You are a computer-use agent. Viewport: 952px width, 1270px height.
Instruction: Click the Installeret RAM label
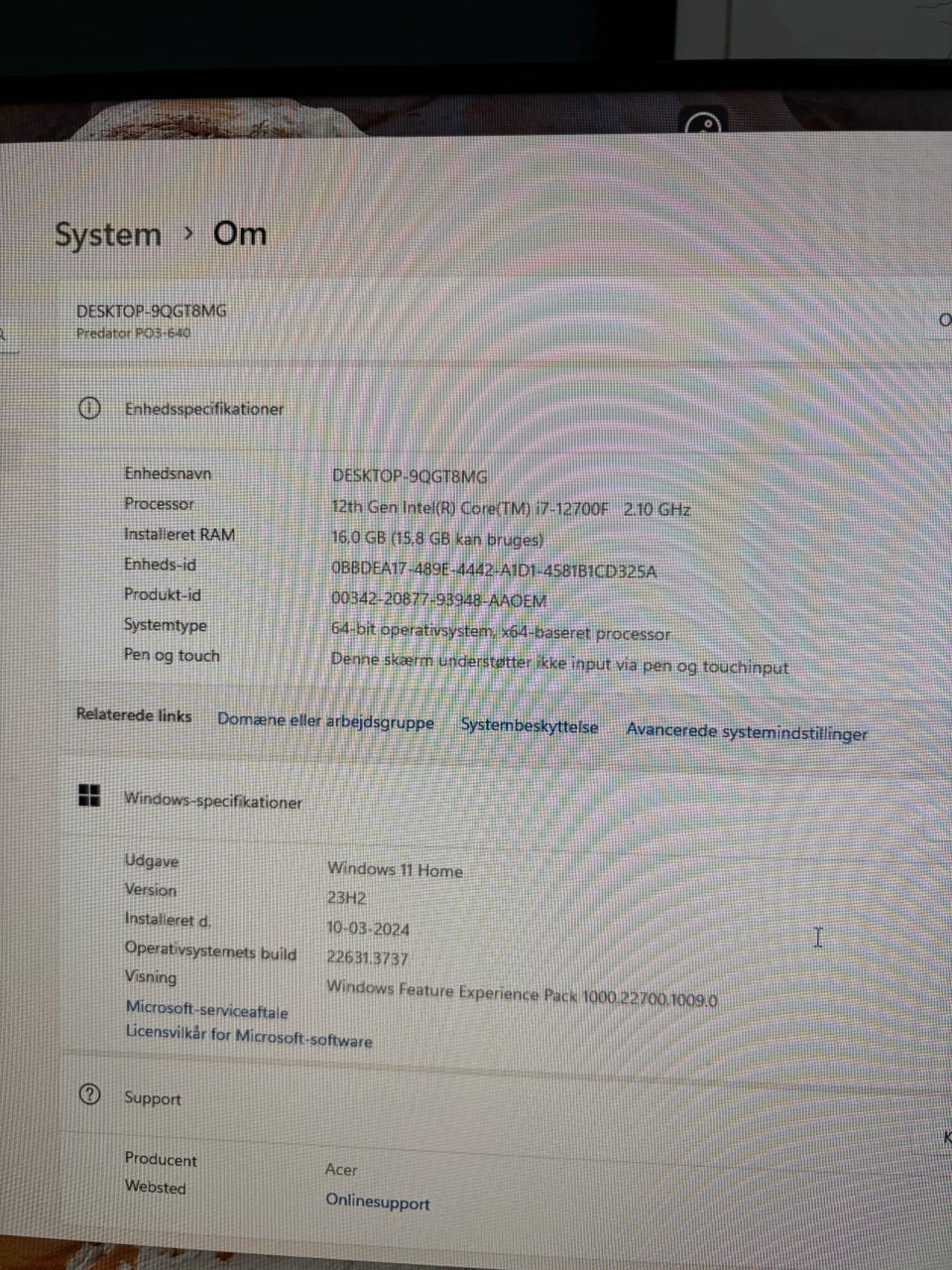click(x=179, y=534)
